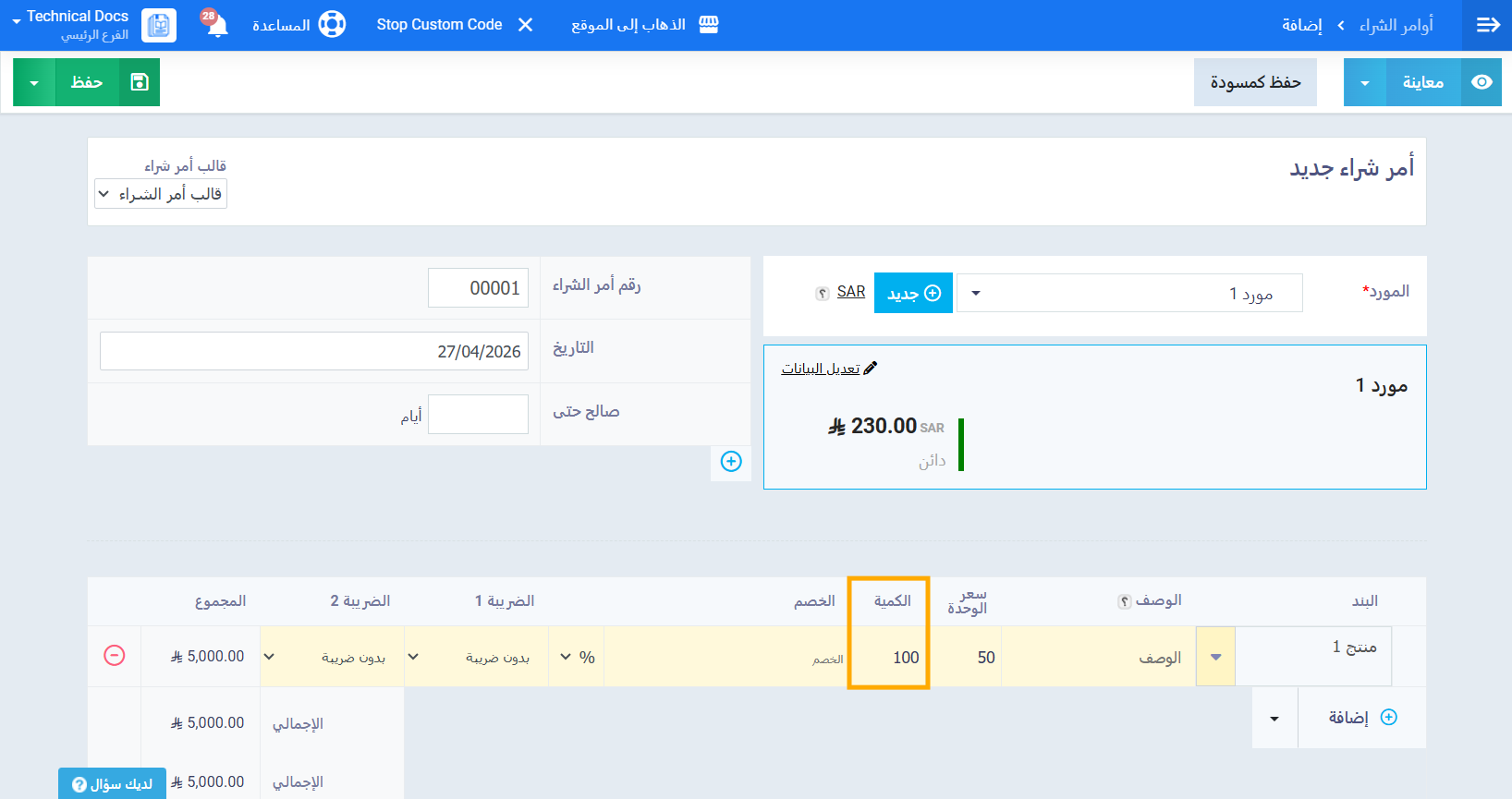Click the save as draft button

tap(1254, 82)
